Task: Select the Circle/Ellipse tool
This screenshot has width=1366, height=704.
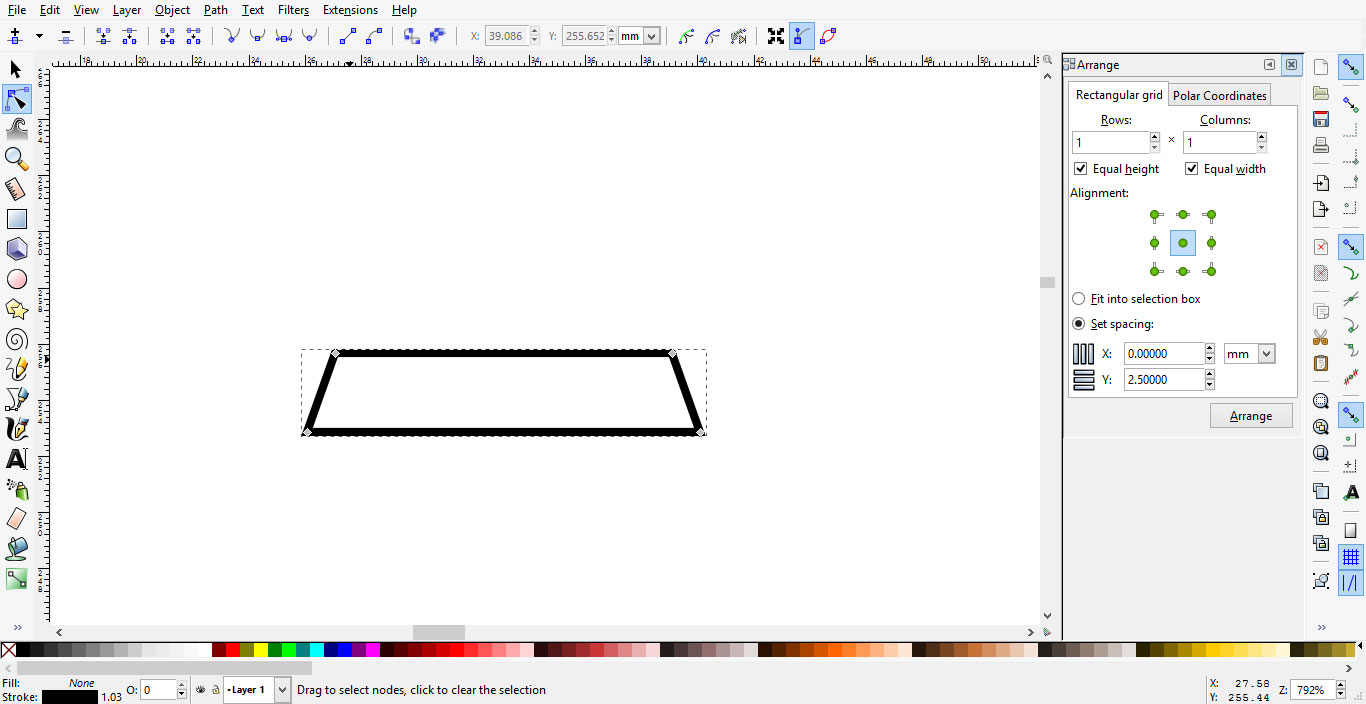Action: click(x=16, y=279)
